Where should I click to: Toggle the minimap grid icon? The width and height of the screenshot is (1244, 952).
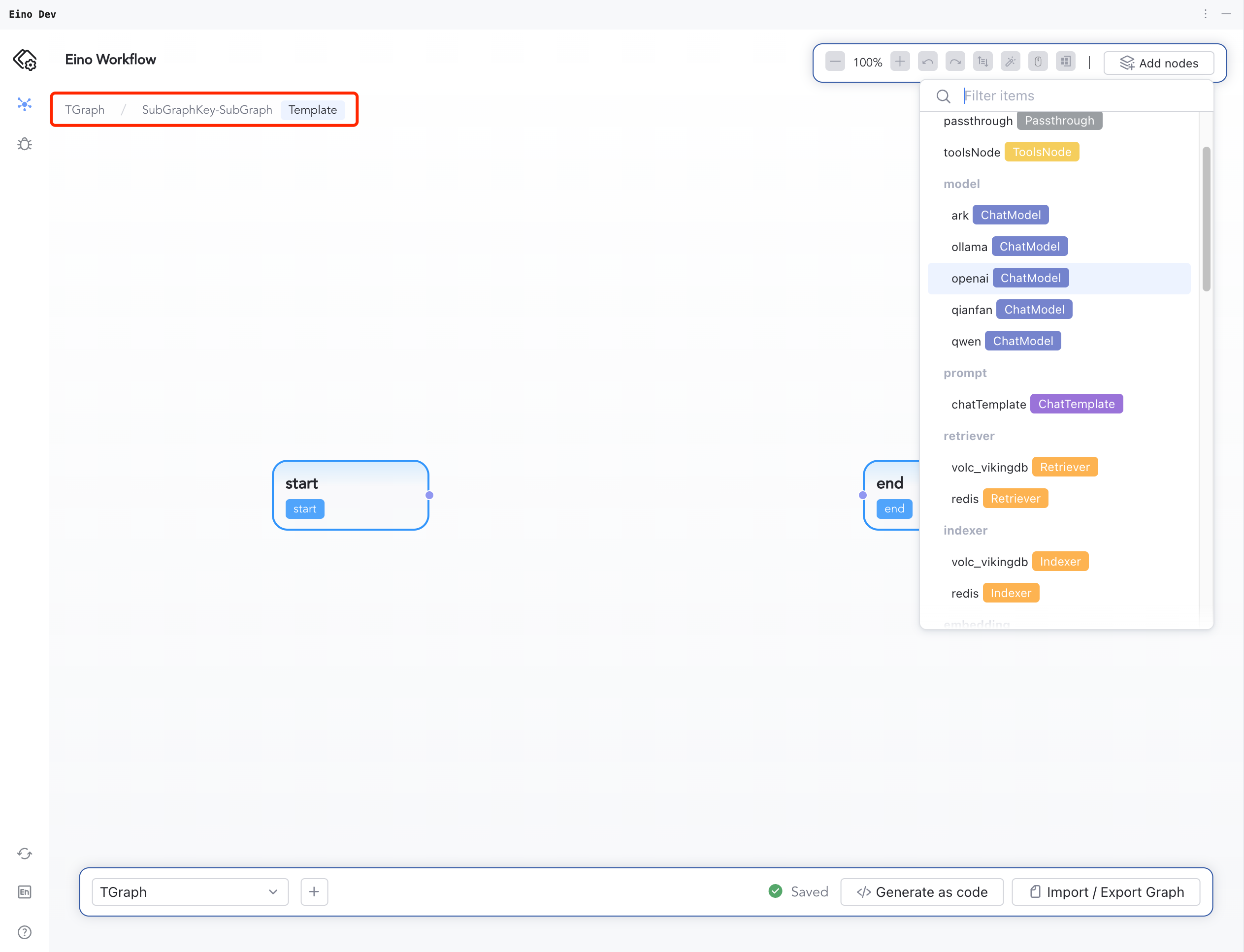coord(1065,62)
